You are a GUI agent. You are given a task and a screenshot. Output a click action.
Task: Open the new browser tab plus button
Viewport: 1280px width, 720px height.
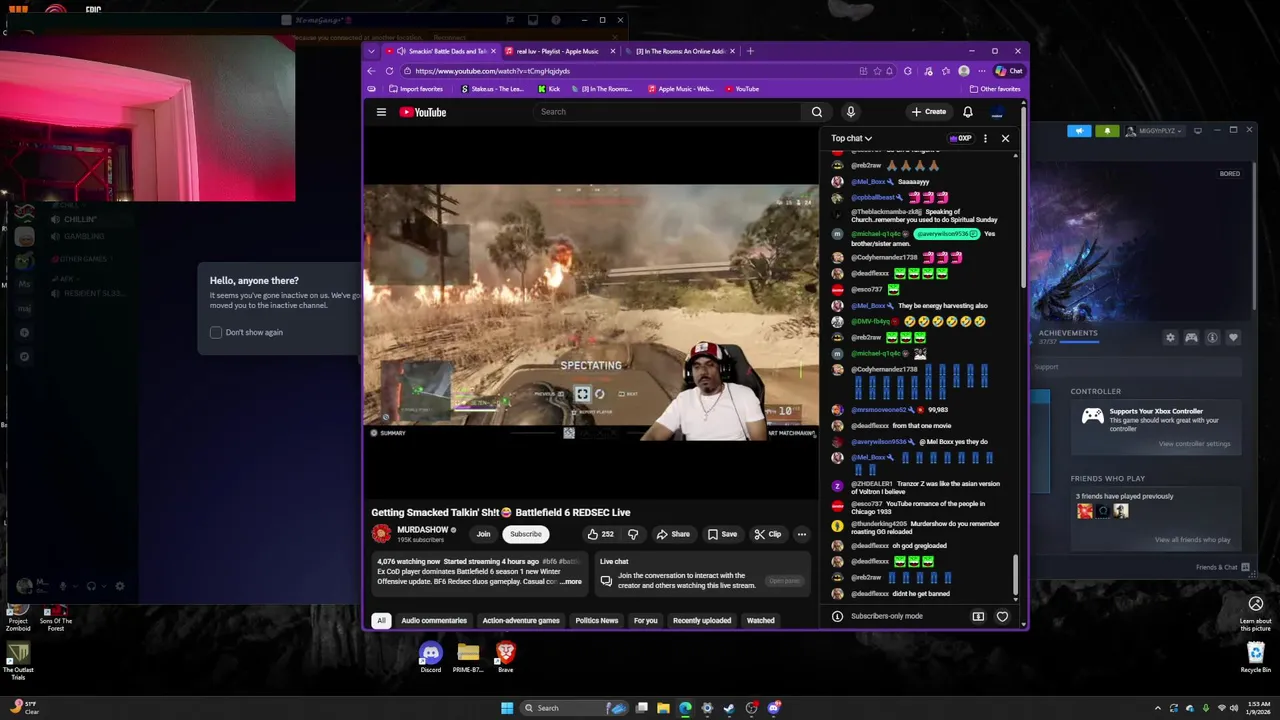751,51
